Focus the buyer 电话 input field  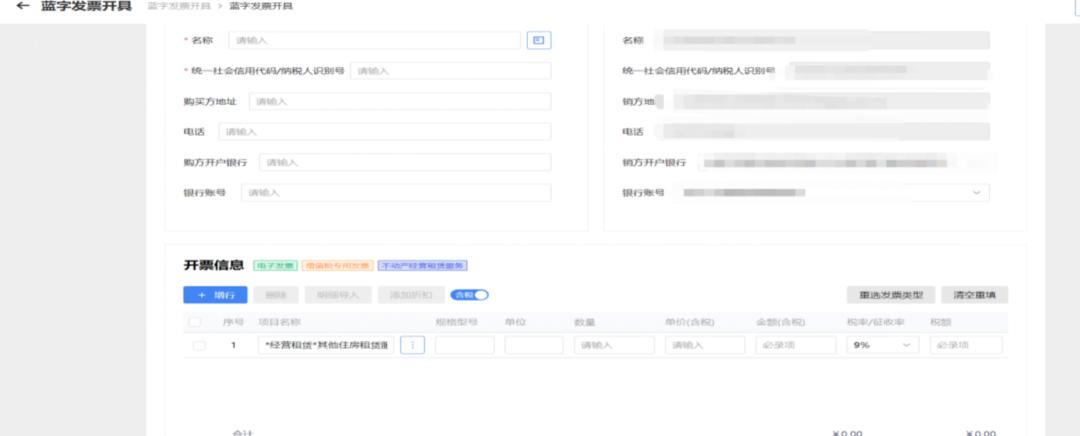[385, 132]
